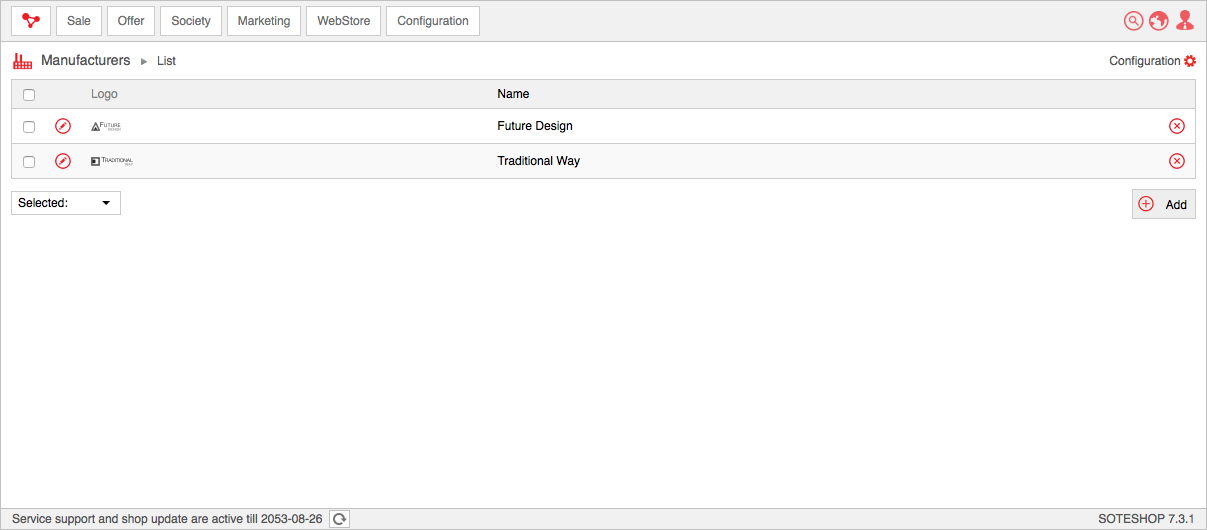
Task: Tick the select-all header checkbox
Action: pyautogui.click(x=29, y=95)
